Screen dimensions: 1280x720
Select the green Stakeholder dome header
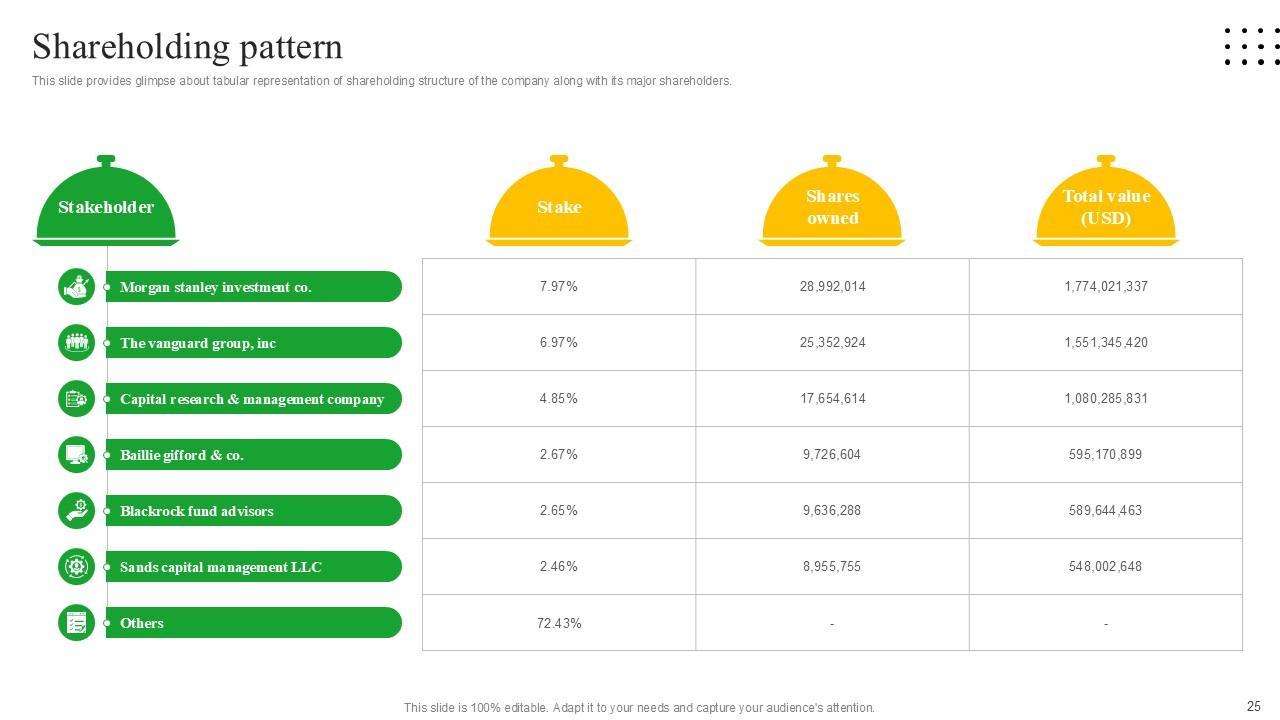click(x=106, y=204)
